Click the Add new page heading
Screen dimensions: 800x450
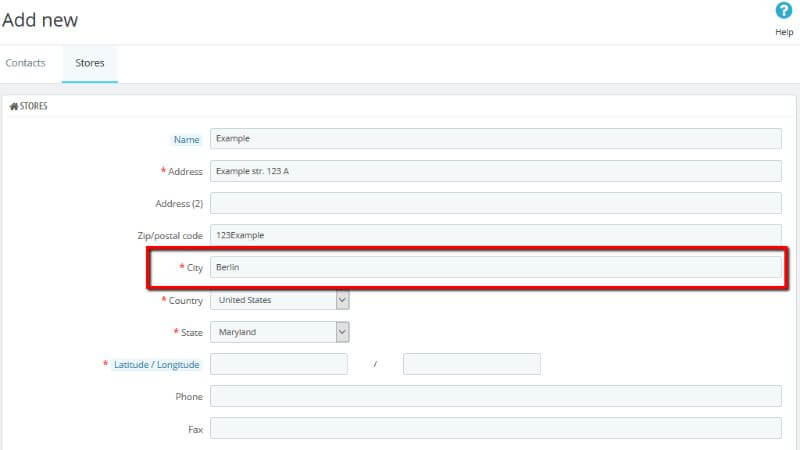(40, 19)
